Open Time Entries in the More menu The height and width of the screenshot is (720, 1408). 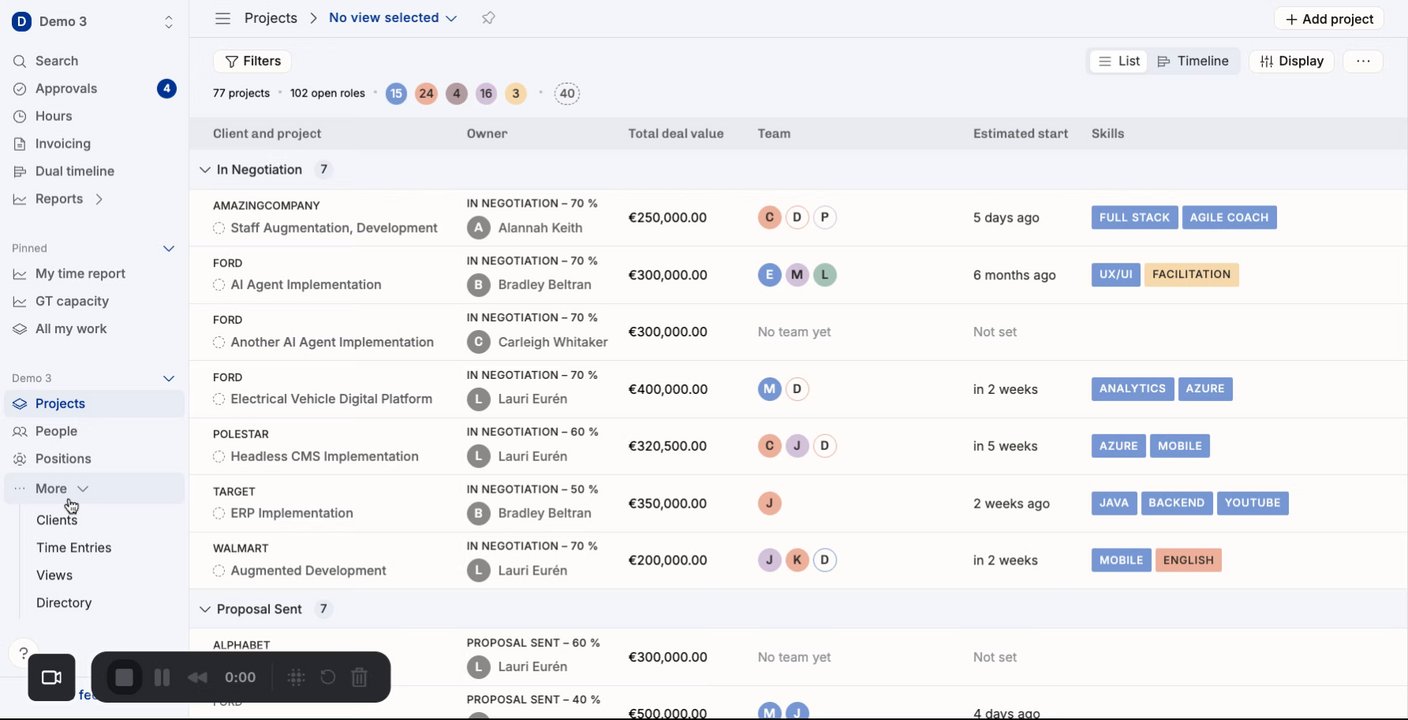73,548
